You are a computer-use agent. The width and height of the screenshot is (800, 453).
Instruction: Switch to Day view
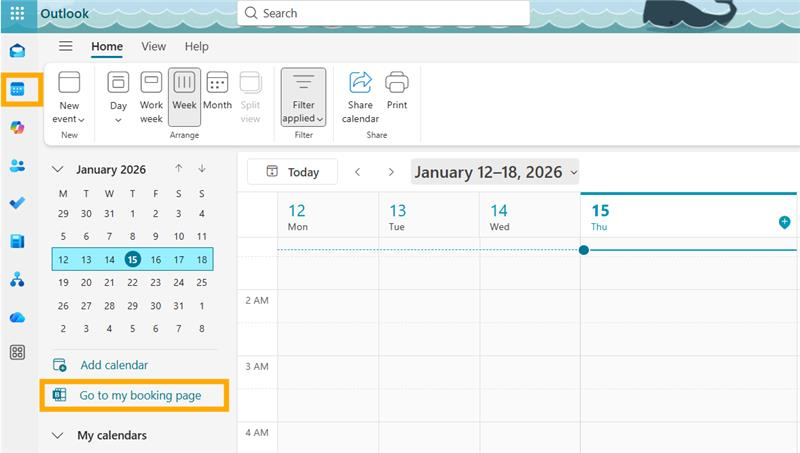[118, 97]
